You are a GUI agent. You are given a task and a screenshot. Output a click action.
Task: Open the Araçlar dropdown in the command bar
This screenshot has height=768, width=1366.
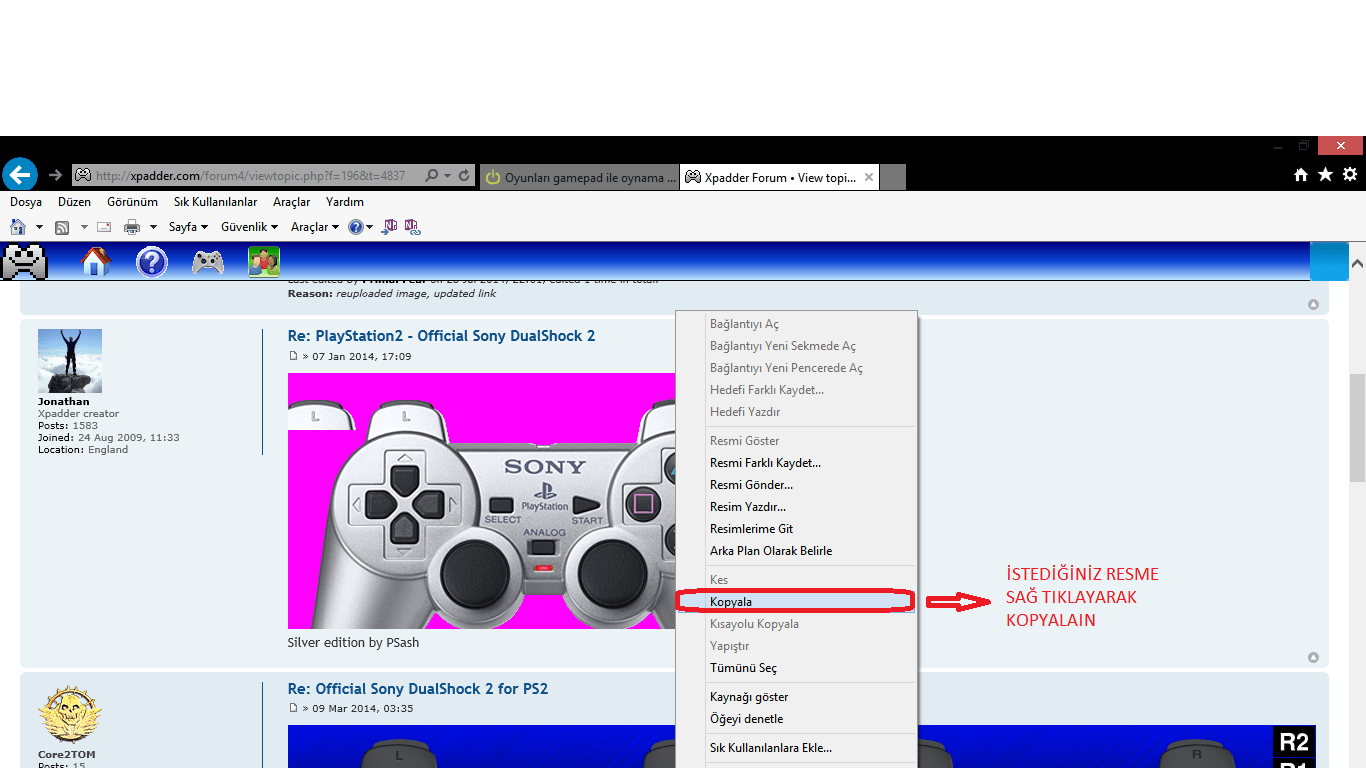(315, 227)
